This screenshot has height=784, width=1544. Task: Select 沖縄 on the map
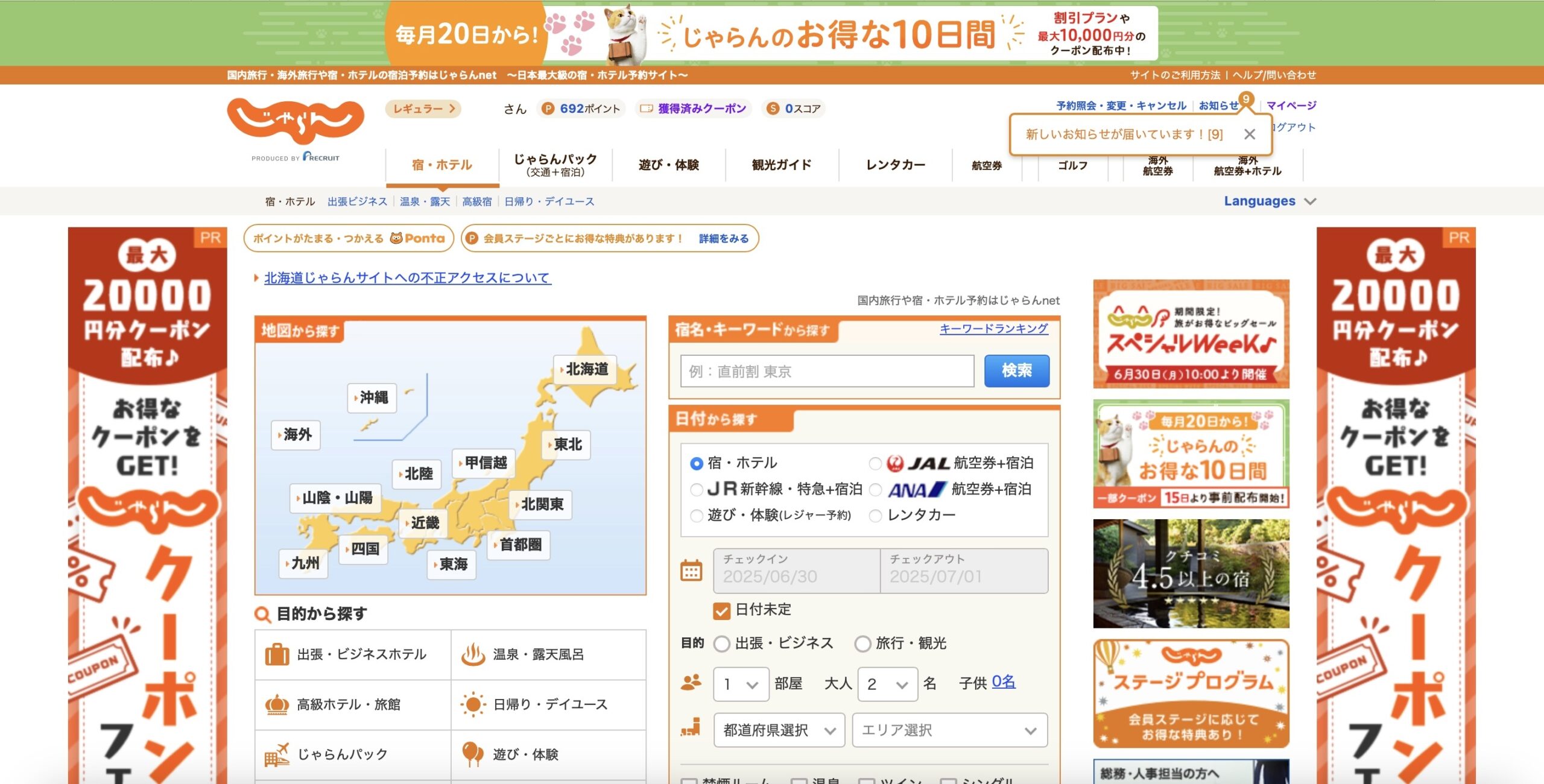click(372, 397)
